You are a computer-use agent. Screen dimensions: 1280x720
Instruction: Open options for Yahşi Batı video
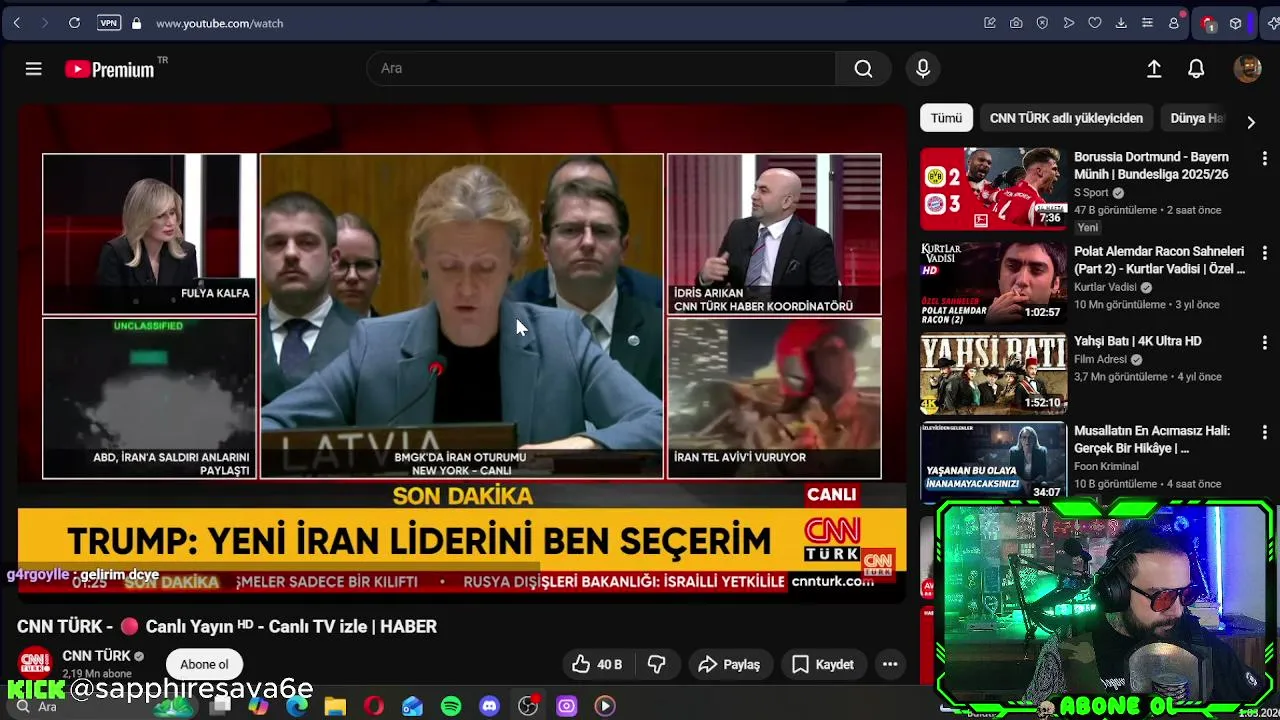click(1264, 343)
